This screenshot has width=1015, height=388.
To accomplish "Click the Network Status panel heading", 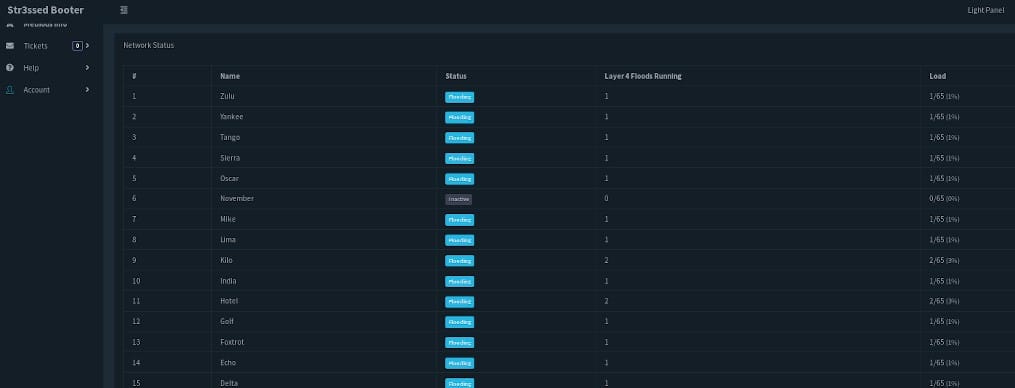I will pos(148,45).
